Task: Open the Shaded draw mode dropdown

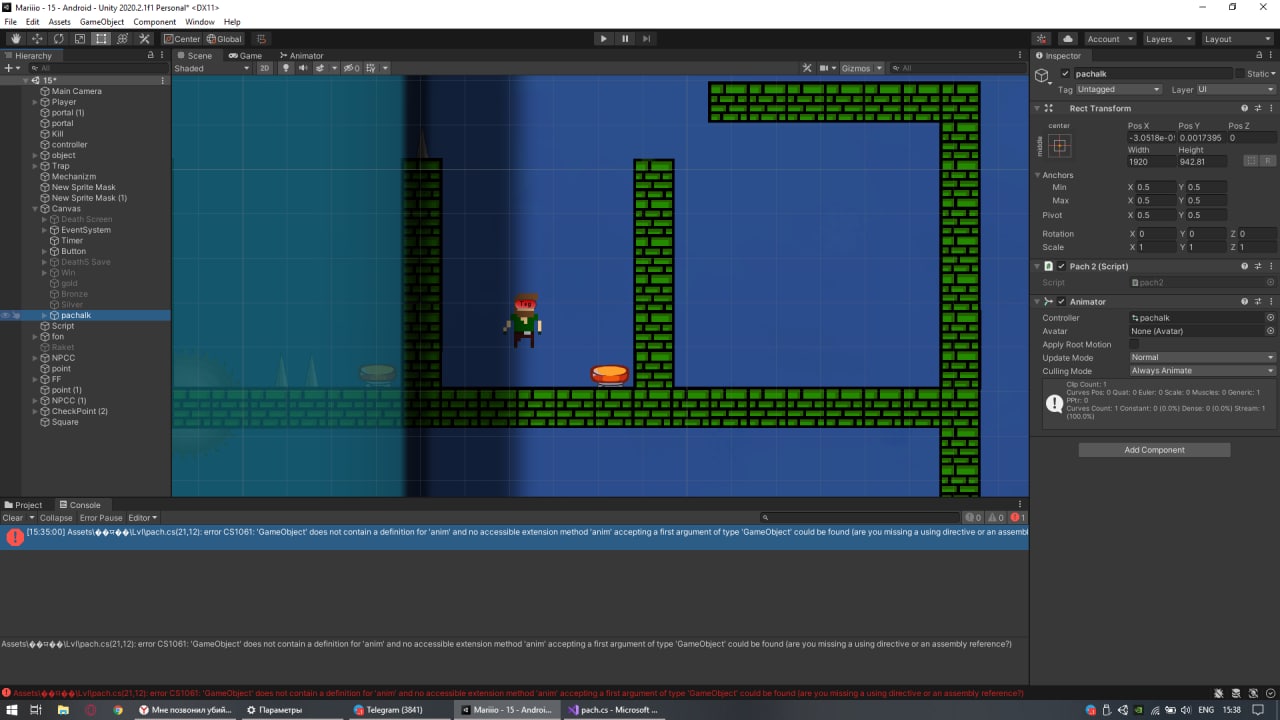Action: pyautogui.click(x=212, y=68)
